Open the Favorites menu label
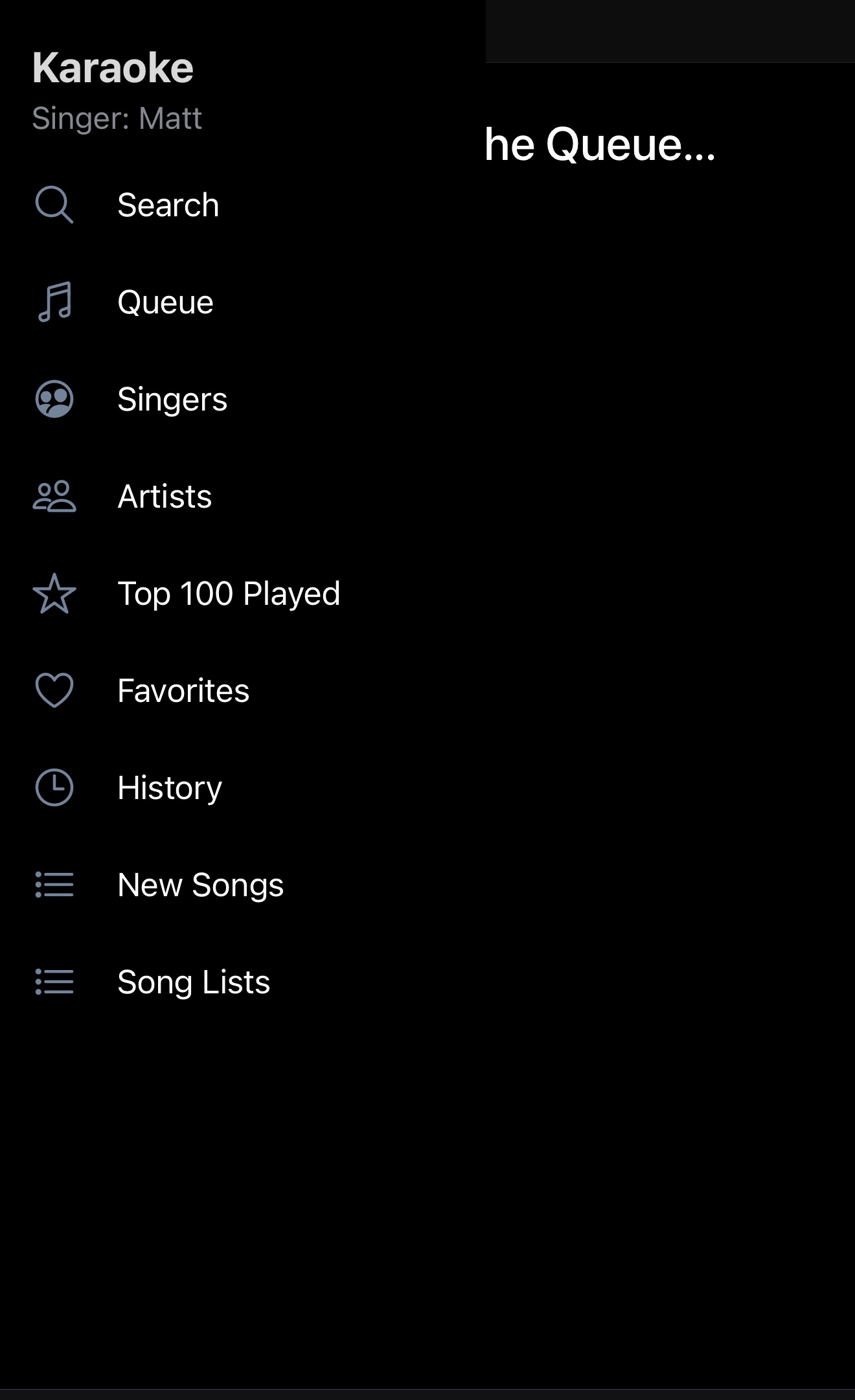855x1400 pixels. (183, 691)
